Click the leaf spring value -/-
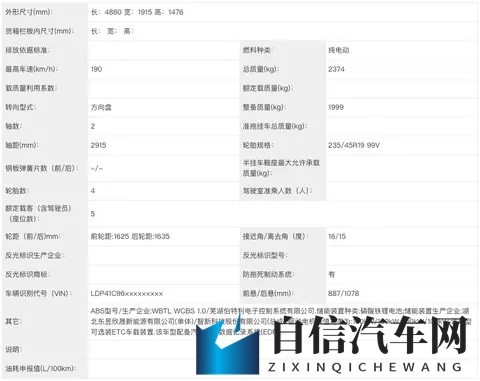Image resolution: width=480 pixels, height=381 pixels. coord(97,168)
